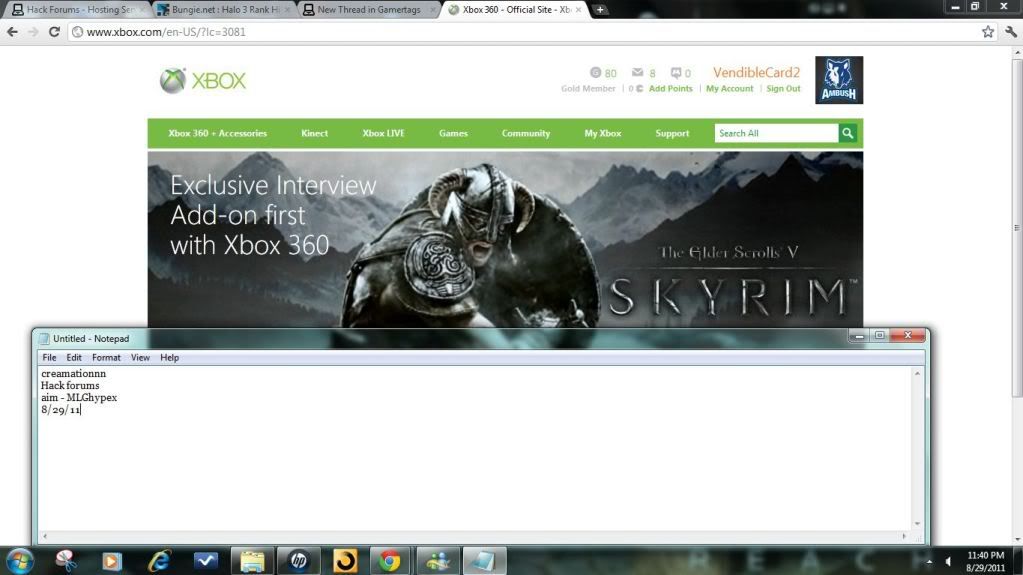The image size is (1023, 575).
Task: Click the green search magnifier button
Action: tap(847, 133)
